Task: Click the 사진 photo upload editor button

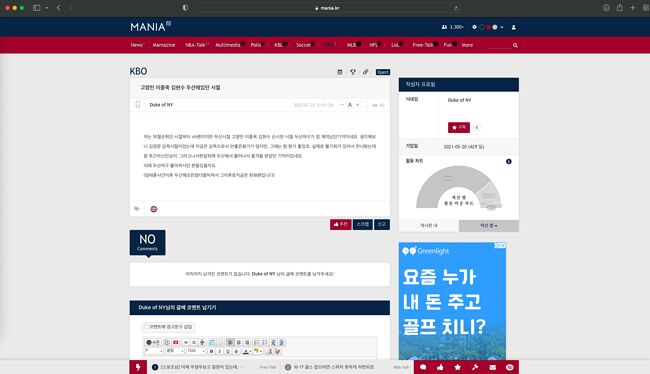Action: [153, 342]
